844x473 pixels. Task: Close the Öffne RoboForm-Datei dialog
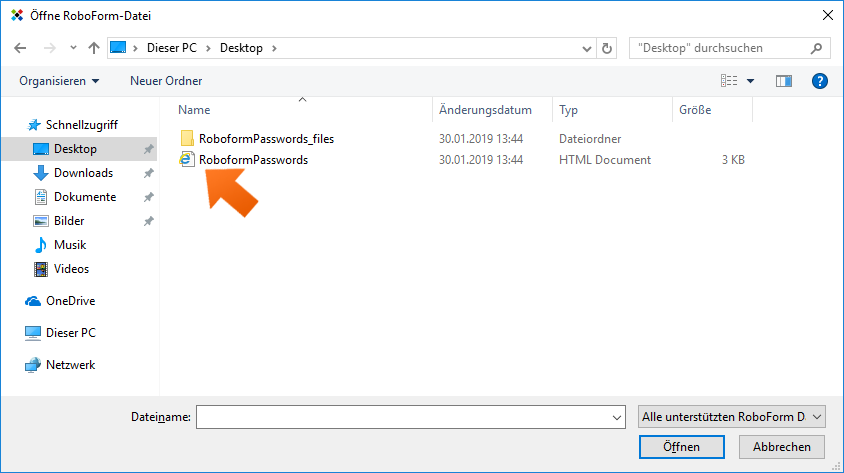pos(828,15)
